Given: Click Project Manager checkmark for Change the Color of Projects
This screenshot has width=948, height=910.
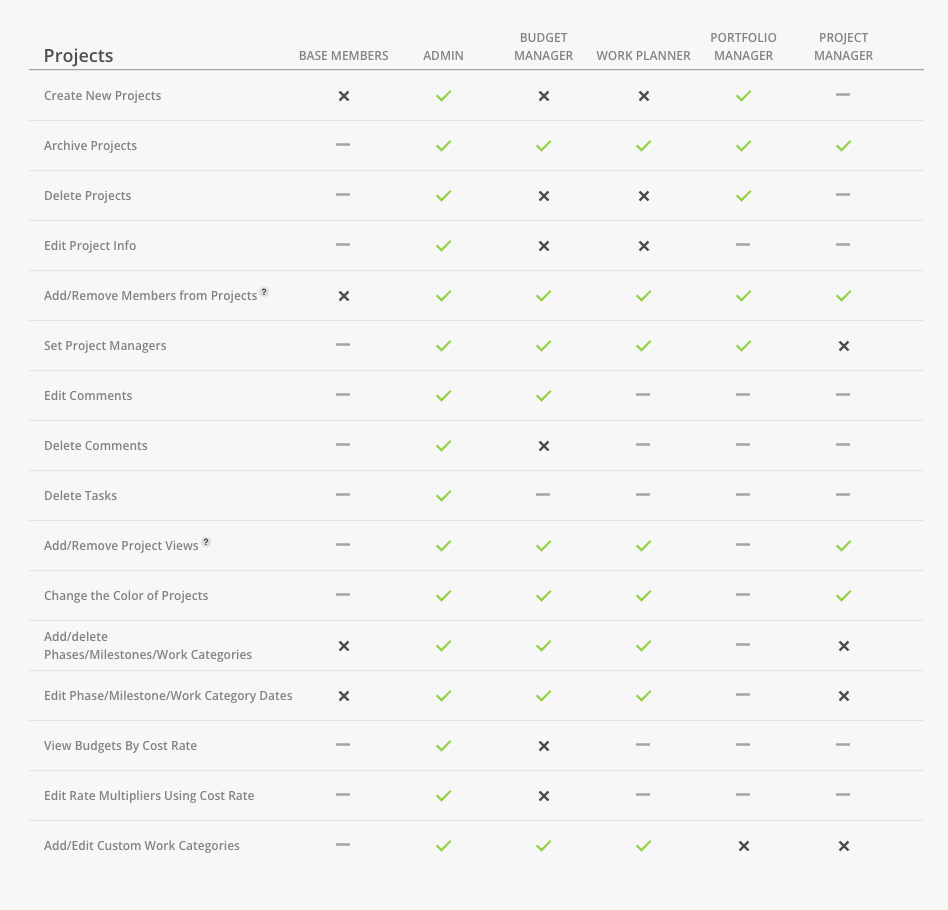Looking at the screenshot, I should coord(843,596).
